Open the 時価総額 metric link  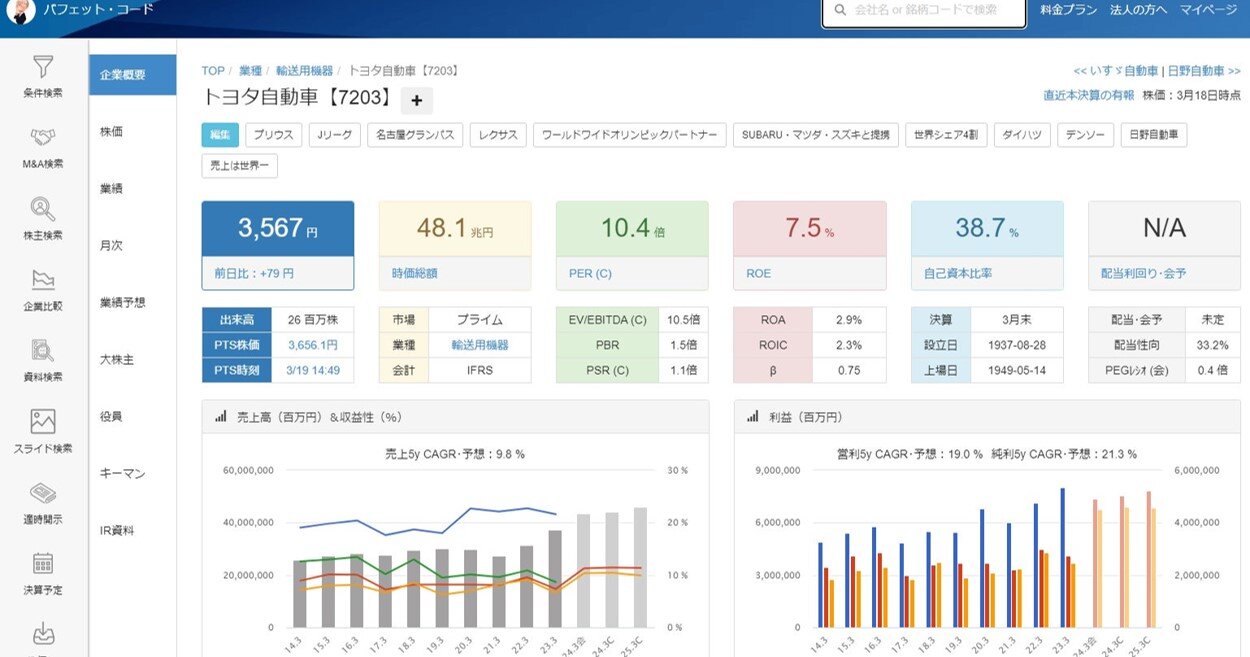coord(415,272)
